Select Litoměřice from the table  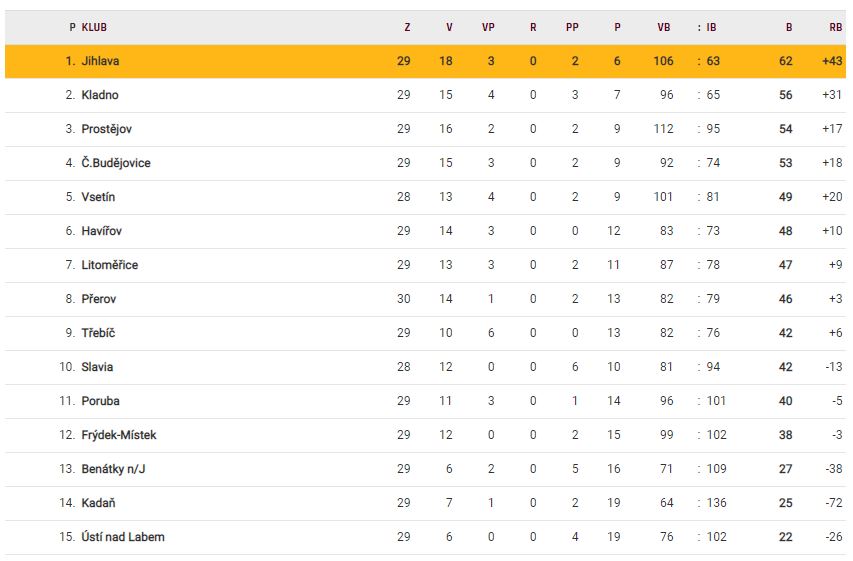point(110,265)
